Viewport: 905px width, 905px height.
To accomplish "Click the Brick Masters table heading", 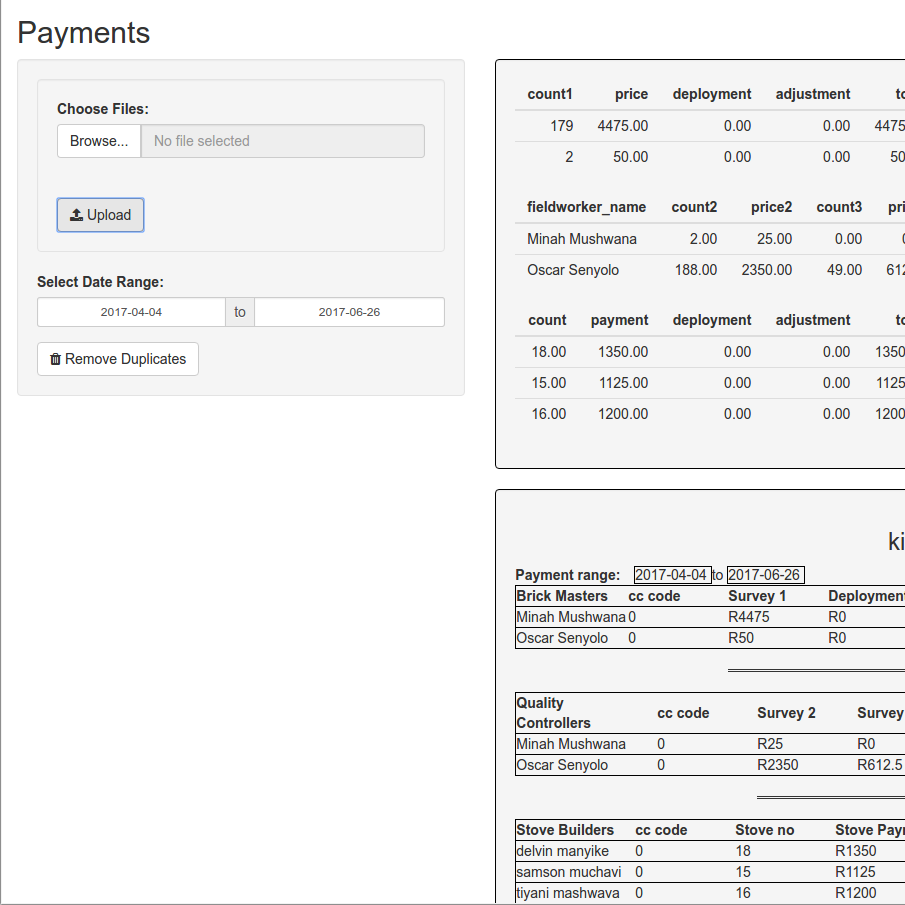I will pos(562,596).
